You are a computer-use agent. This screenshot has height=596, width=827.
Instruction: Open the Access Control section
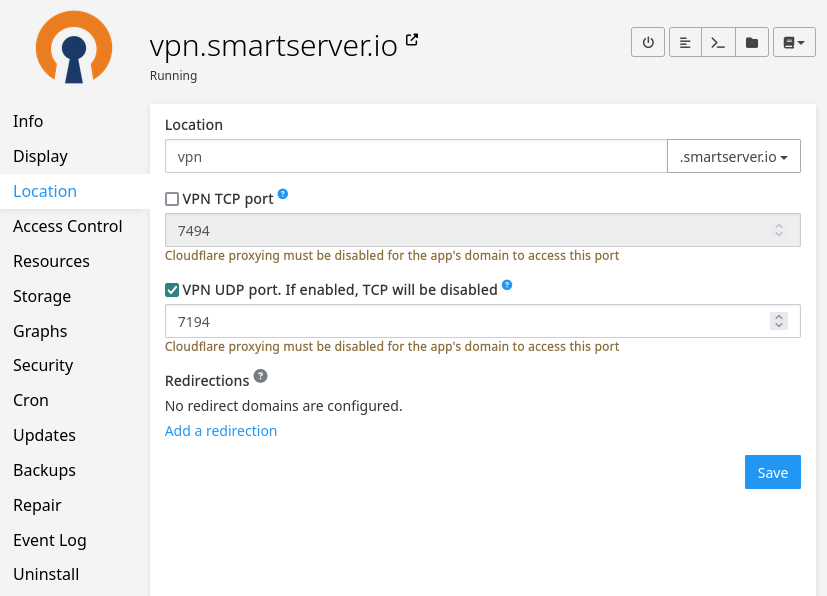coord(68,226)
